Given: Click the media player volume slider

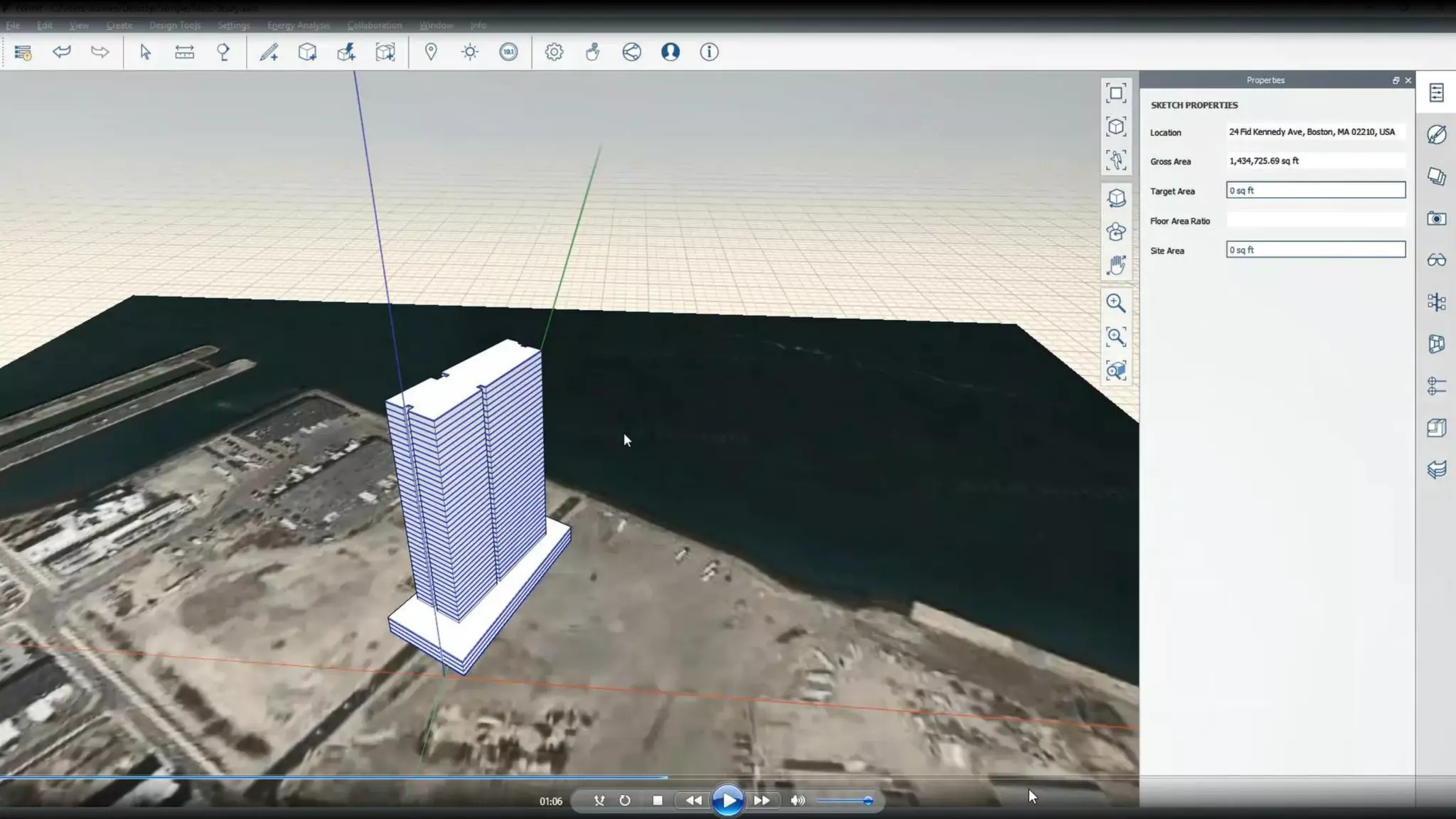Looking at the screenshot, I should (x=845, y=801).
